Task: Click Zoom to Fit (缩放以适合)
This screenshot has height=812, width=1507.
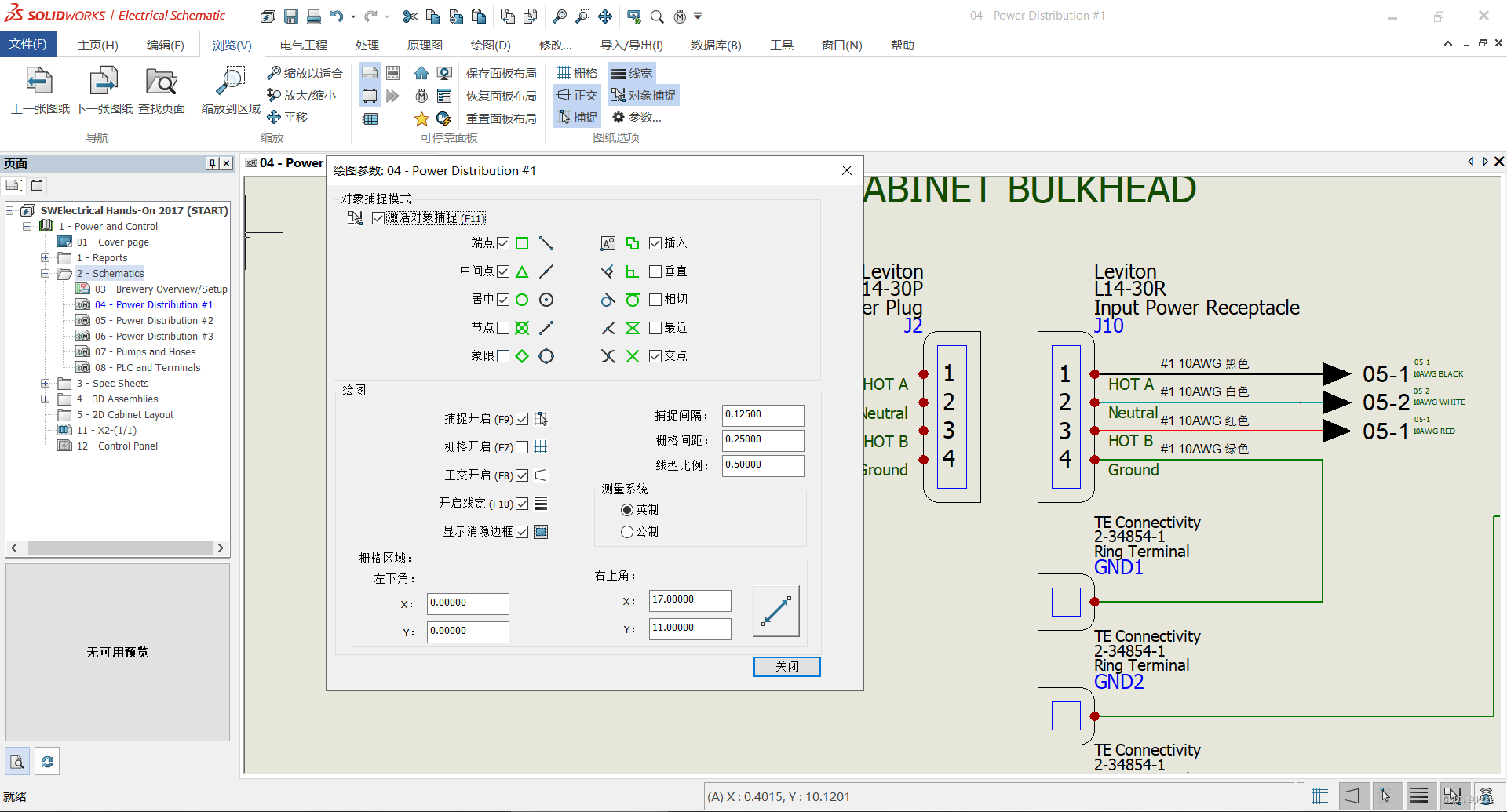Action: 305,73
